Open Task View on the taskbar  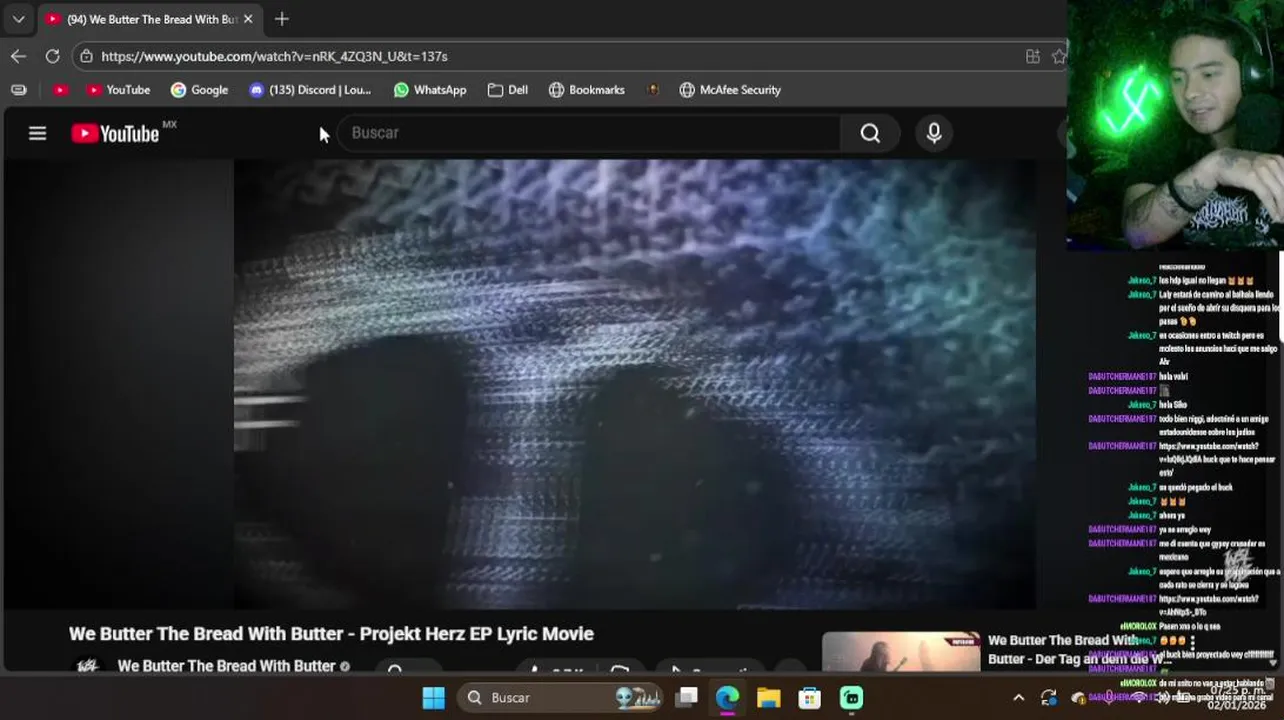(x=686, y=698)
